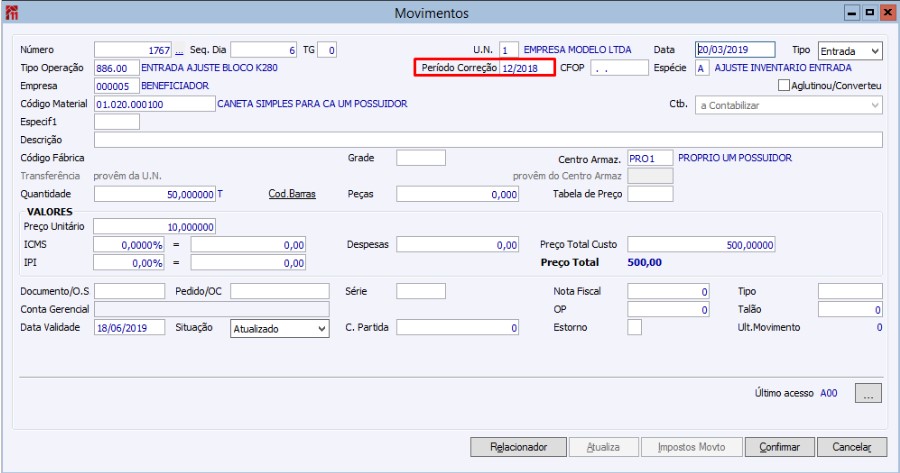
Task: Click the C. Partida field
Action: (457, 327)
